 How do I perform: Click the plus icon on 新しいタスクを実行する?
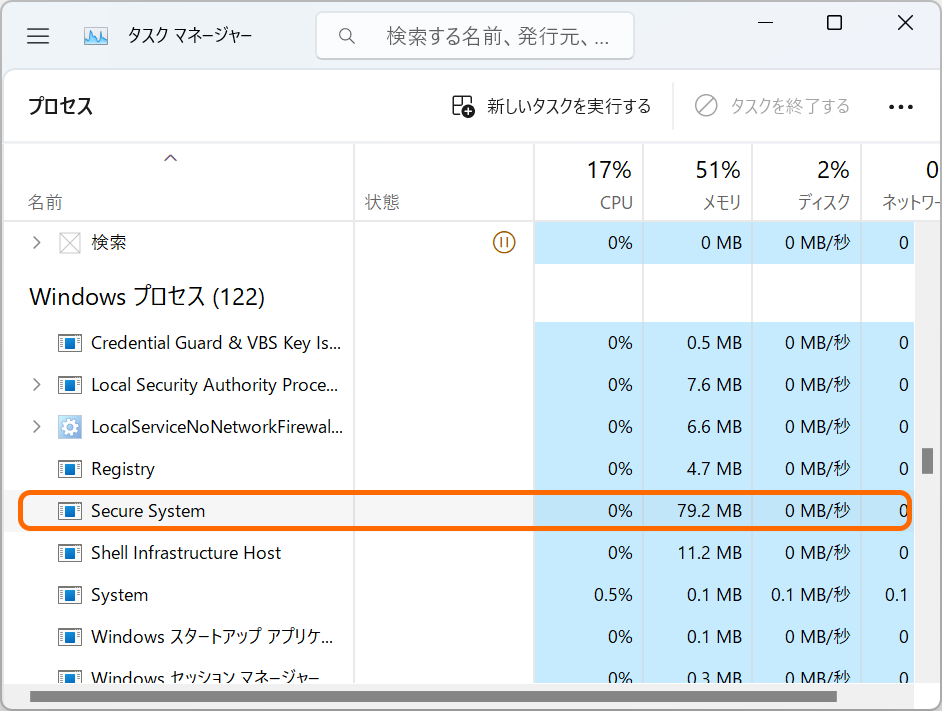tap(462, 105)
